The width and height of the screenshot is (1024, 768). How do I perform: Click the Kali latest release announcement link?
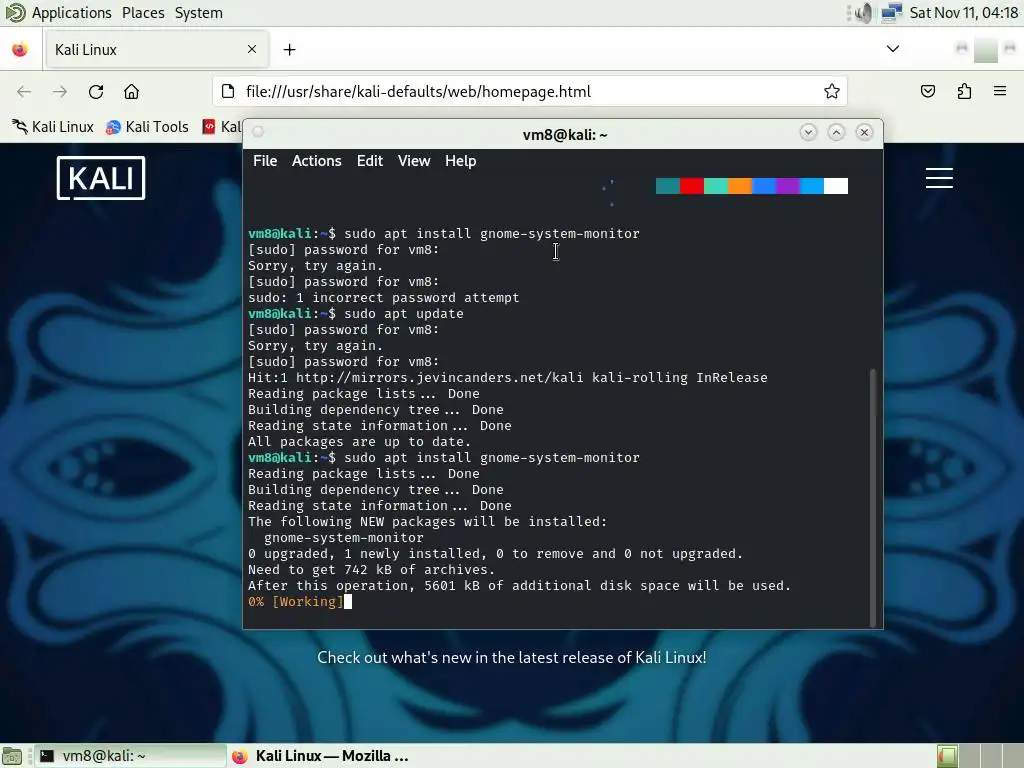tap(511, 658)
